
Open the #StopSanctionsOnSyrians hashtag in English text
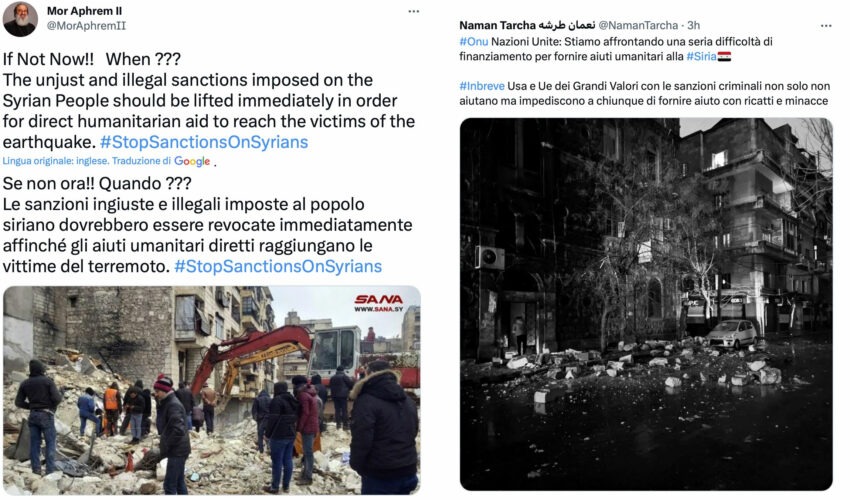pos(204,142)
